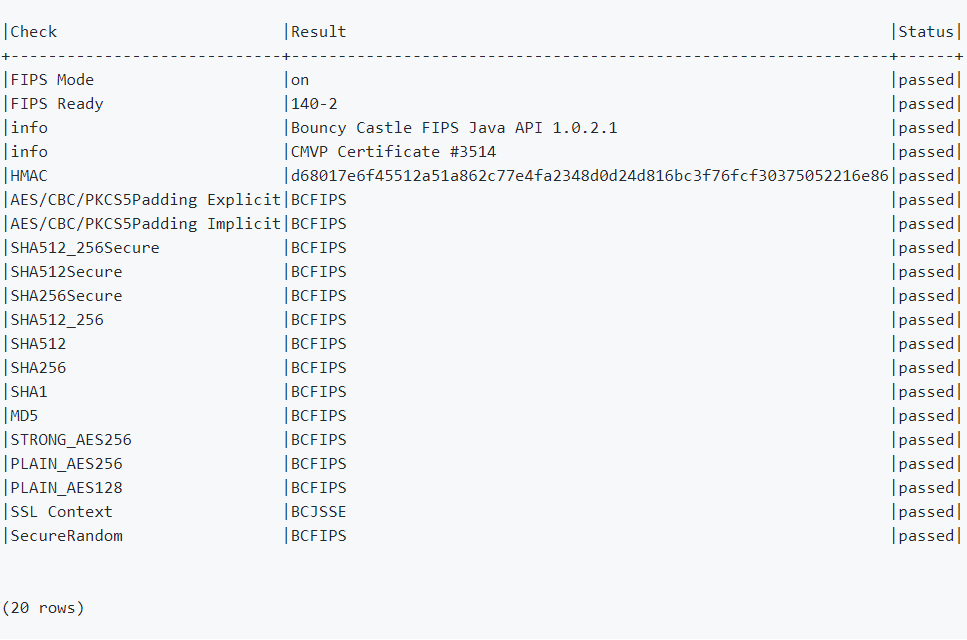Click the passed status for SecureRandom

coord(926,536)
